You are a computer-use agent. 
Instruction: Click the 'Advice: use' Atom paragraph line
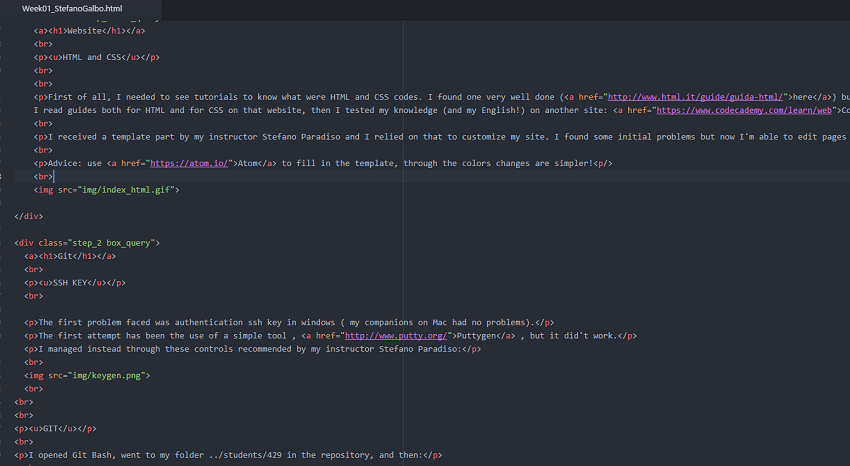coord(323,164)
